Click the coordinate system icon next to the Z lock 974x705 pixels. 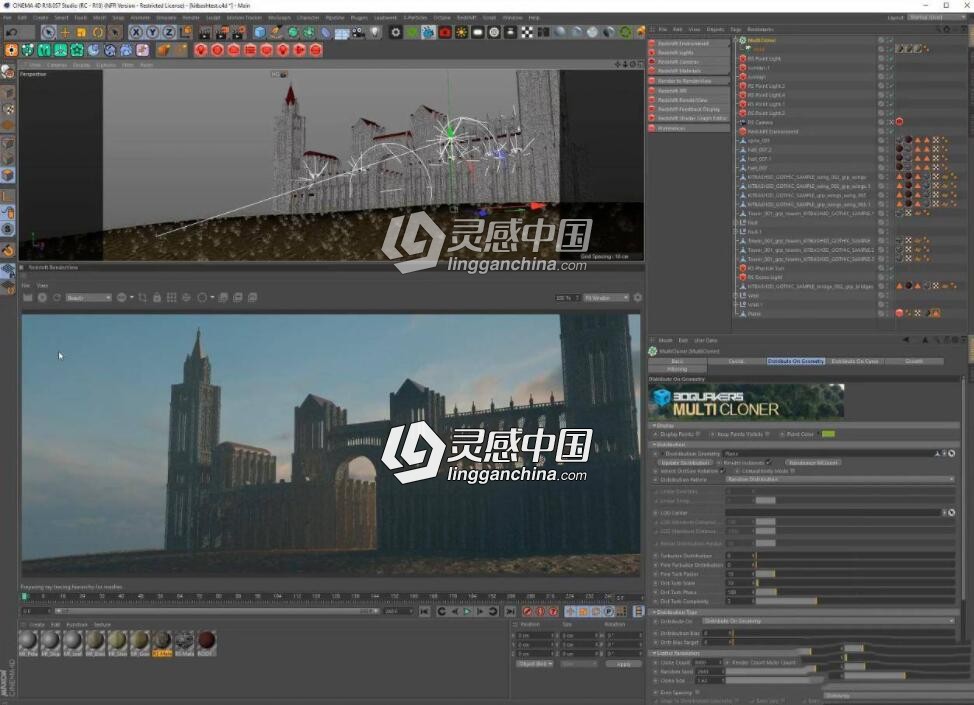[186, 32]
